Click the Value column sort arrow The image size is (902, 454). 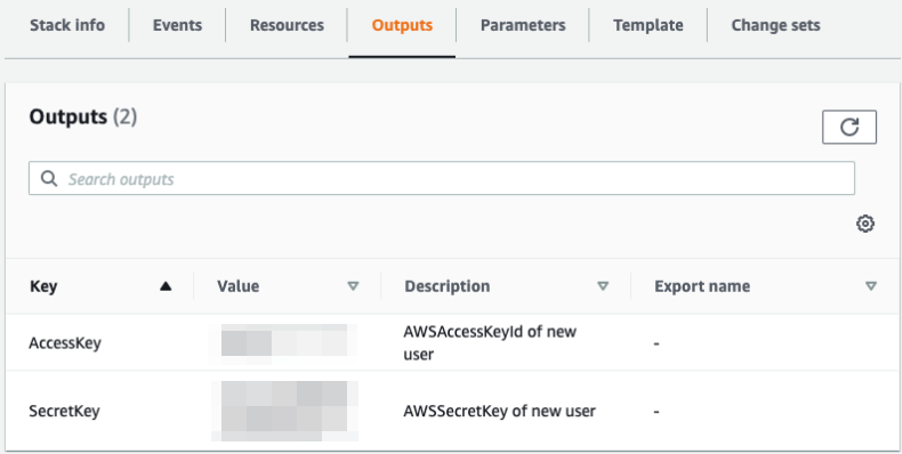click(352, 286)
